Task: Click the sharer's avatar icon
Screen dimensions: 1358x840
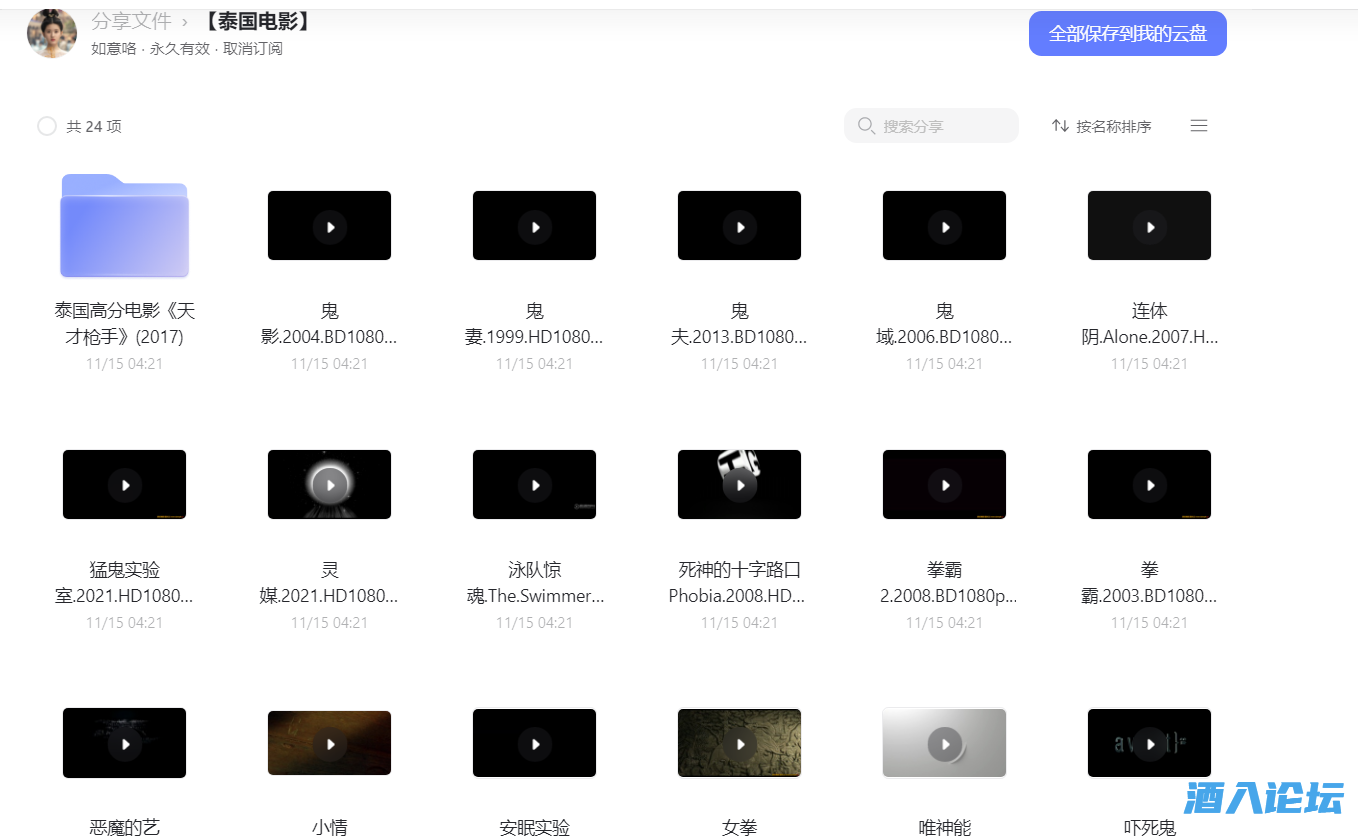Action: click(x=51, y=33)
